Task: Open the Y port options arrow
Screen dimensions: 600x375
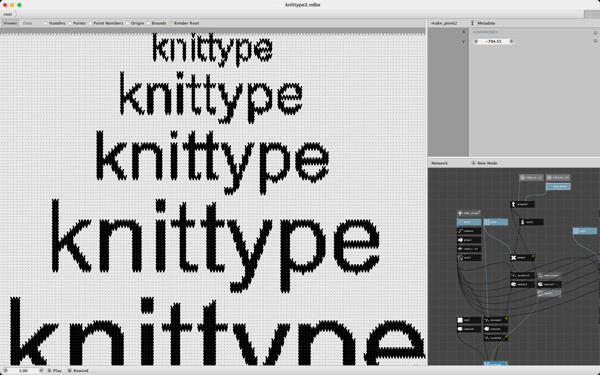Action: click(x=595, y=41)
